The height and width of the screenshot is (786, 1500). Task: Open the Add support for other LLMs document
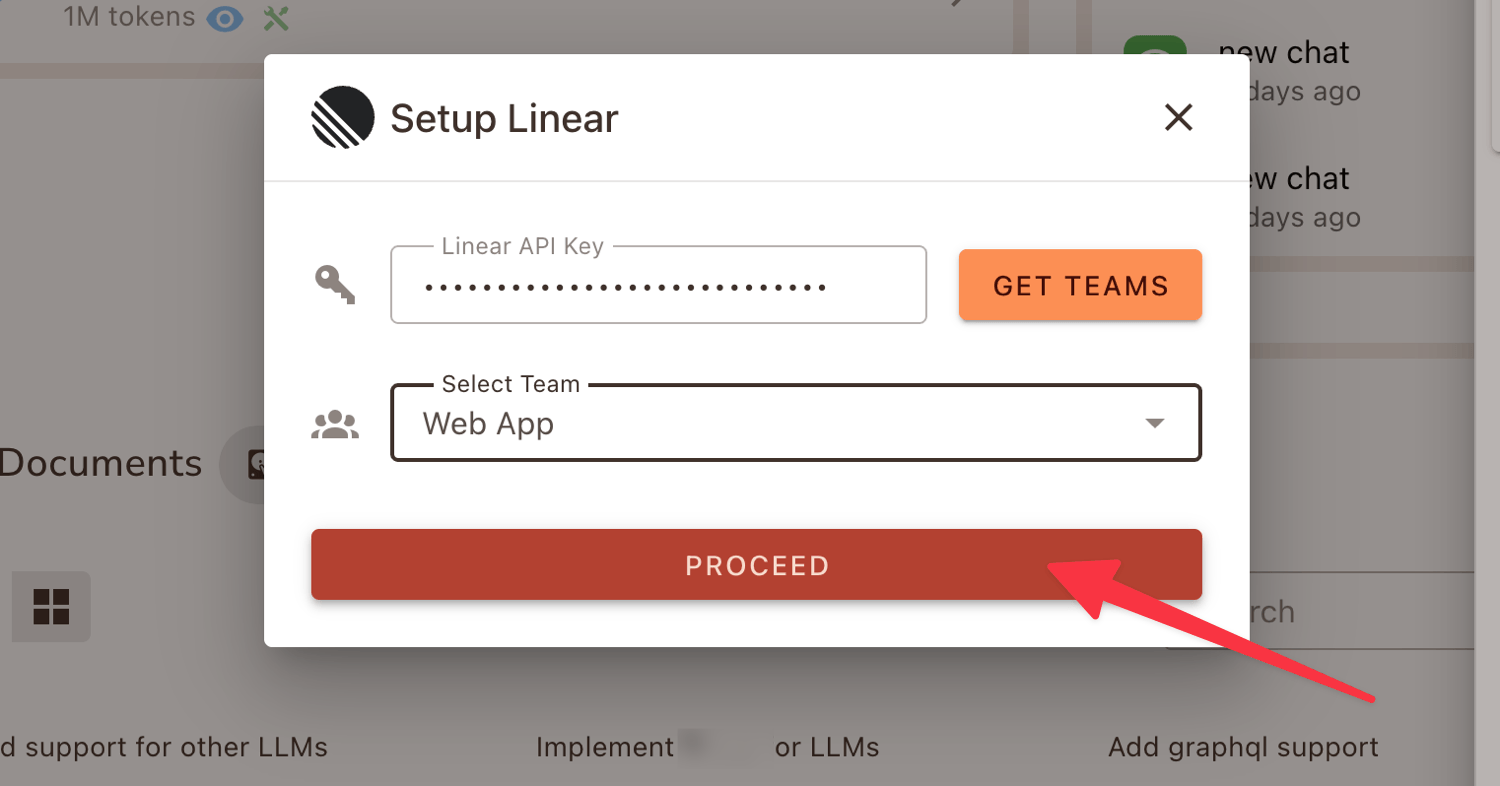(x=163, y=746)
